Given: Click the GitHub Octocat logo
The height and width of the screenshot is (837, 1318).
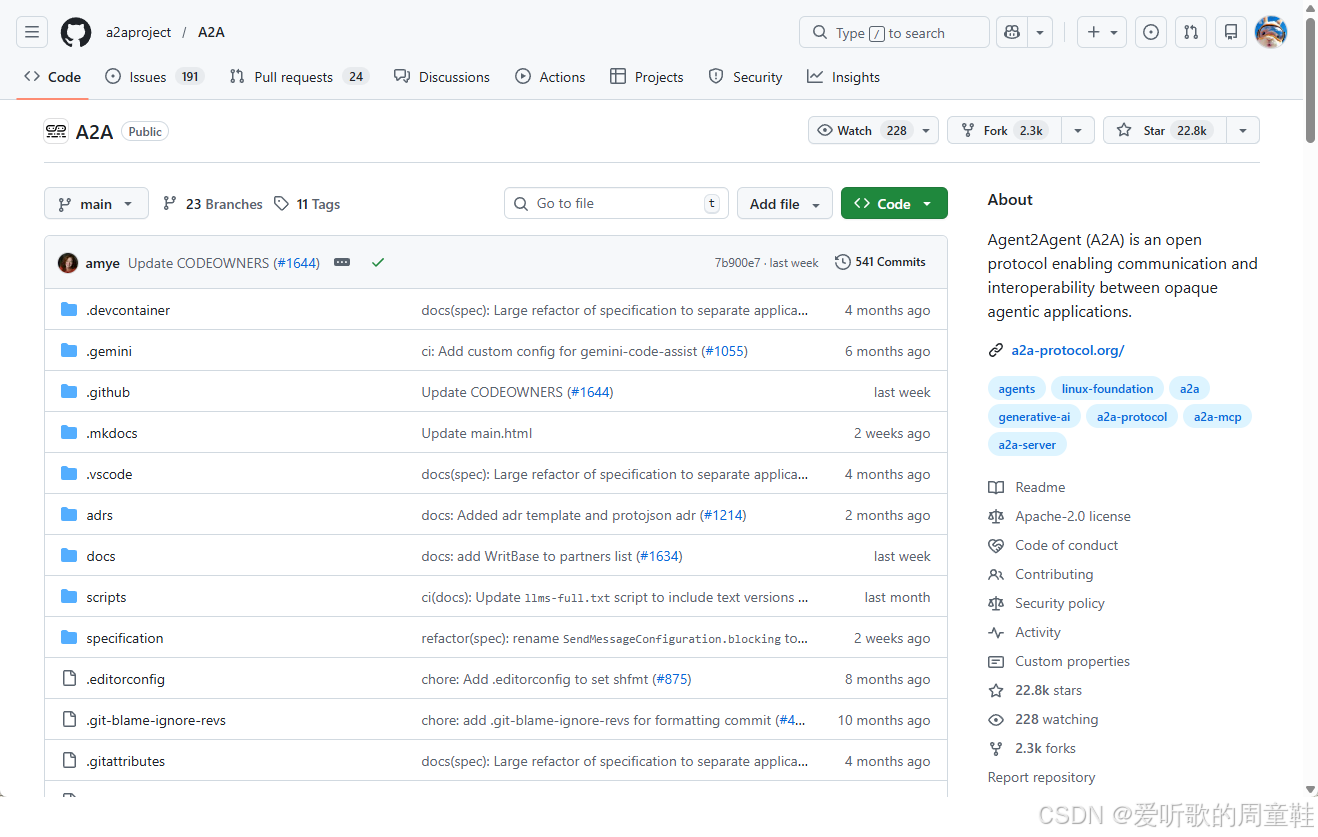Looking at the screenshot, I should [x=76, y=32].
